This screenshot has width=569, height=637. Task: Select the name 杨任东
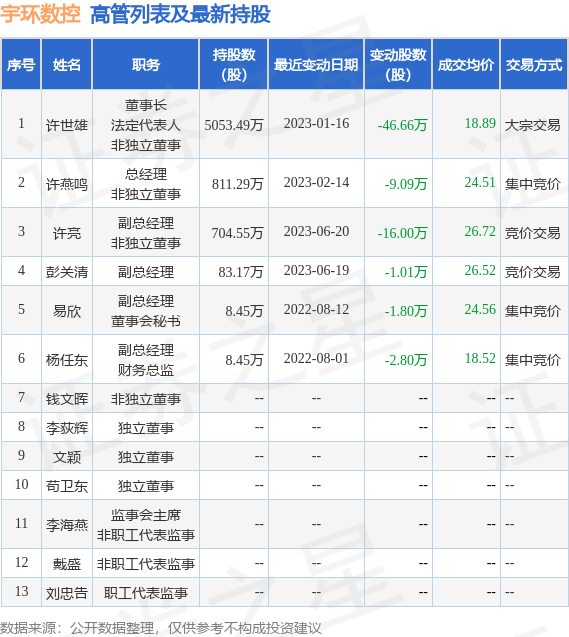click(67, 360)
